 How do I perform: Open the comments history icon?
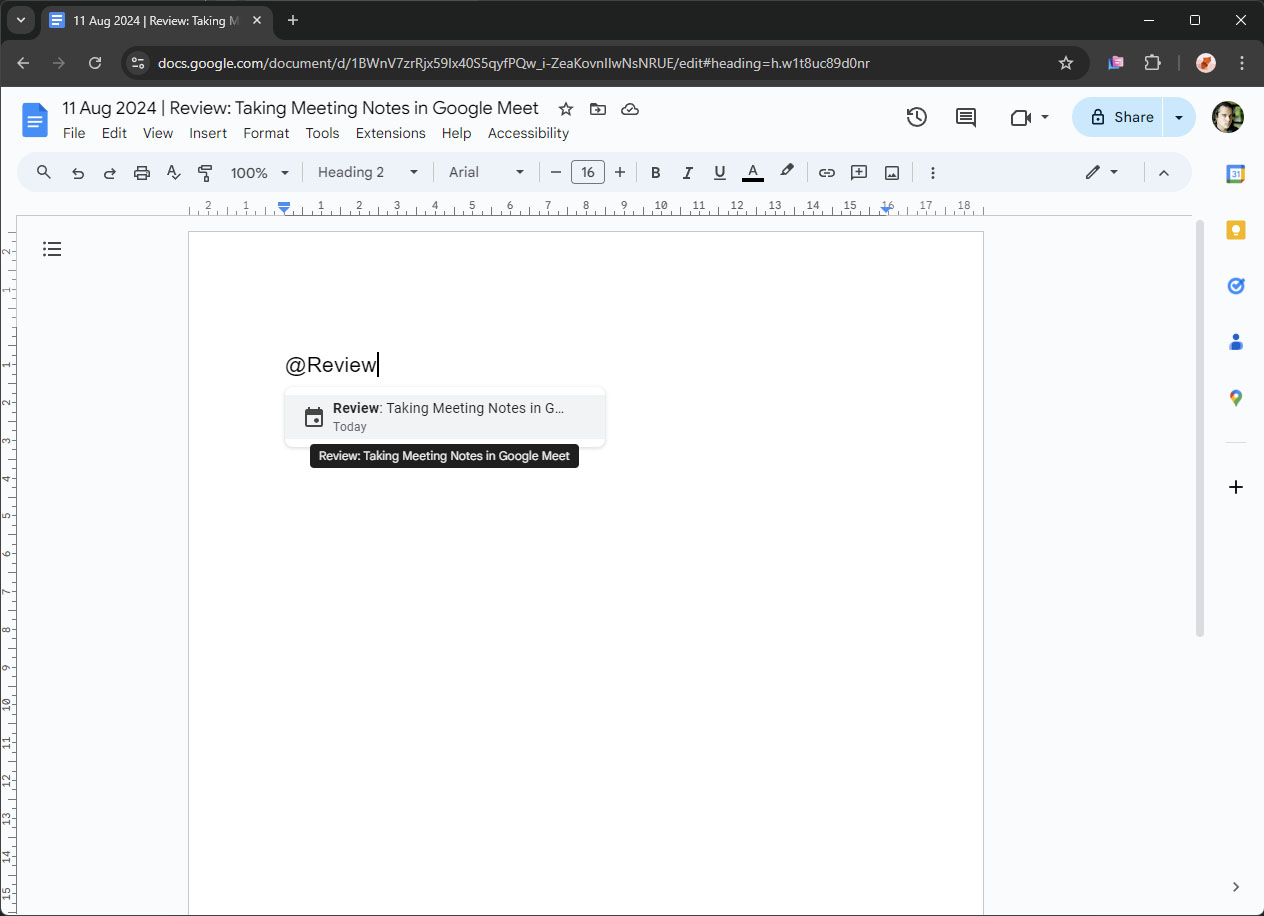(966, 117)
